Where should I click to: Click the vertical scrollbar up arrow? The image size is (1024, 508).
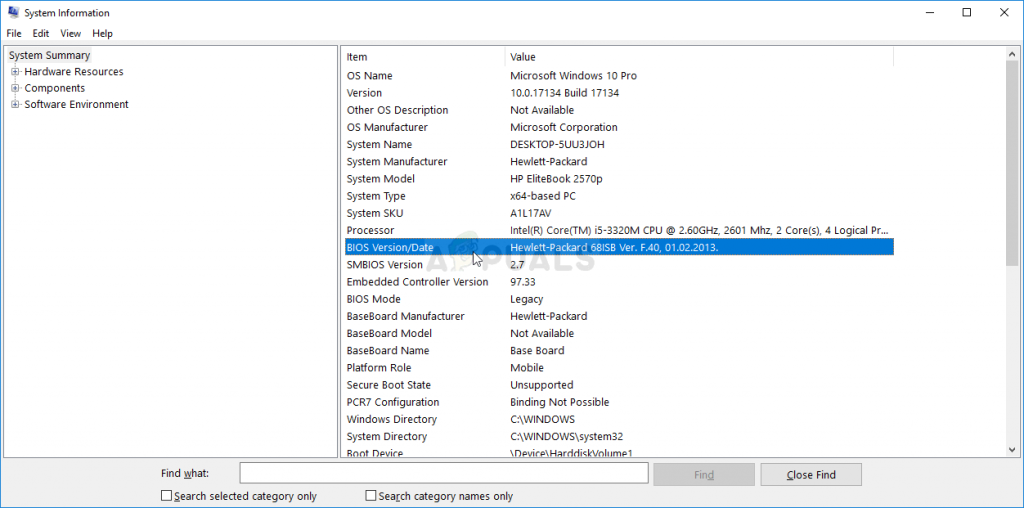(1012, 55)
